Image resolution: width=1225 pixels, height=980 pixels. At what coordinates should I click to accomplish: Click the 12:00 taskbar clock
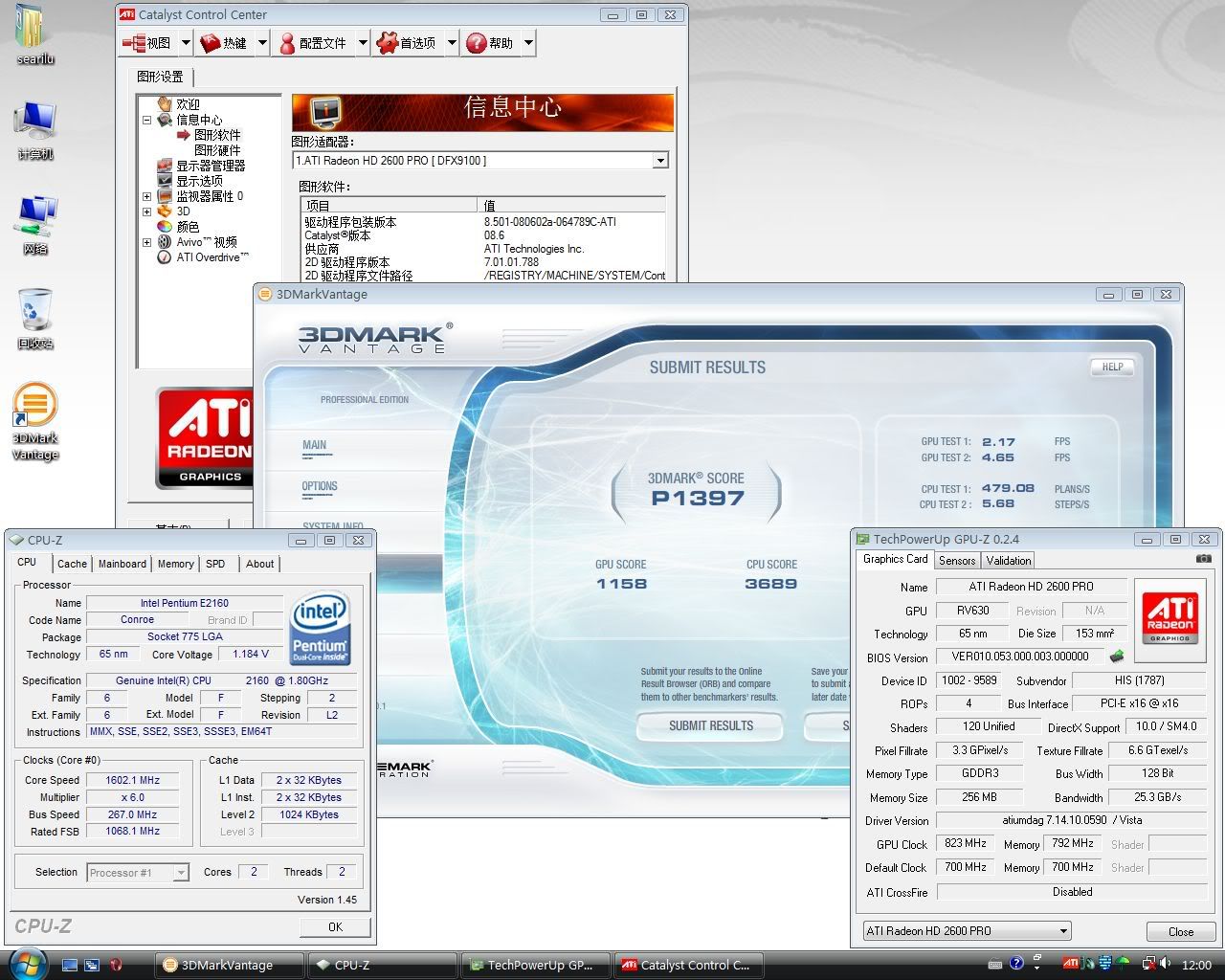(1196, 965)
